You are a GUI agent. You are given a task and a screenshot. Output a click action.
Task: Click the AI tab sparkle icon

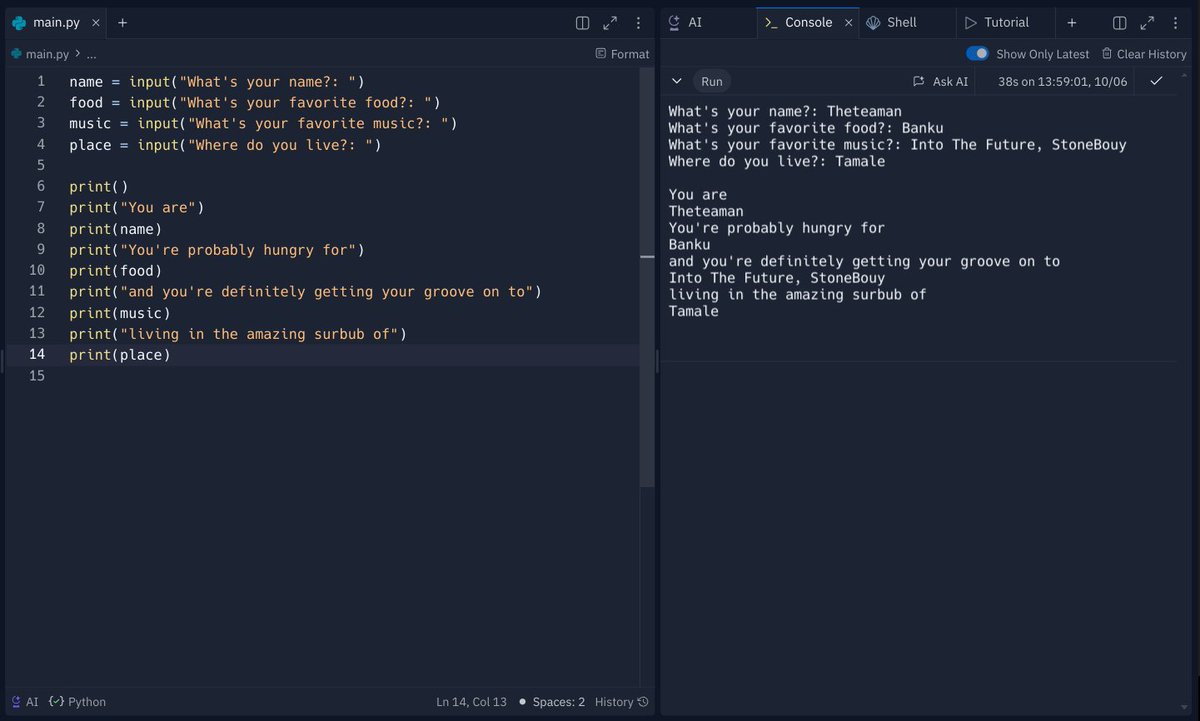[674, 22]
